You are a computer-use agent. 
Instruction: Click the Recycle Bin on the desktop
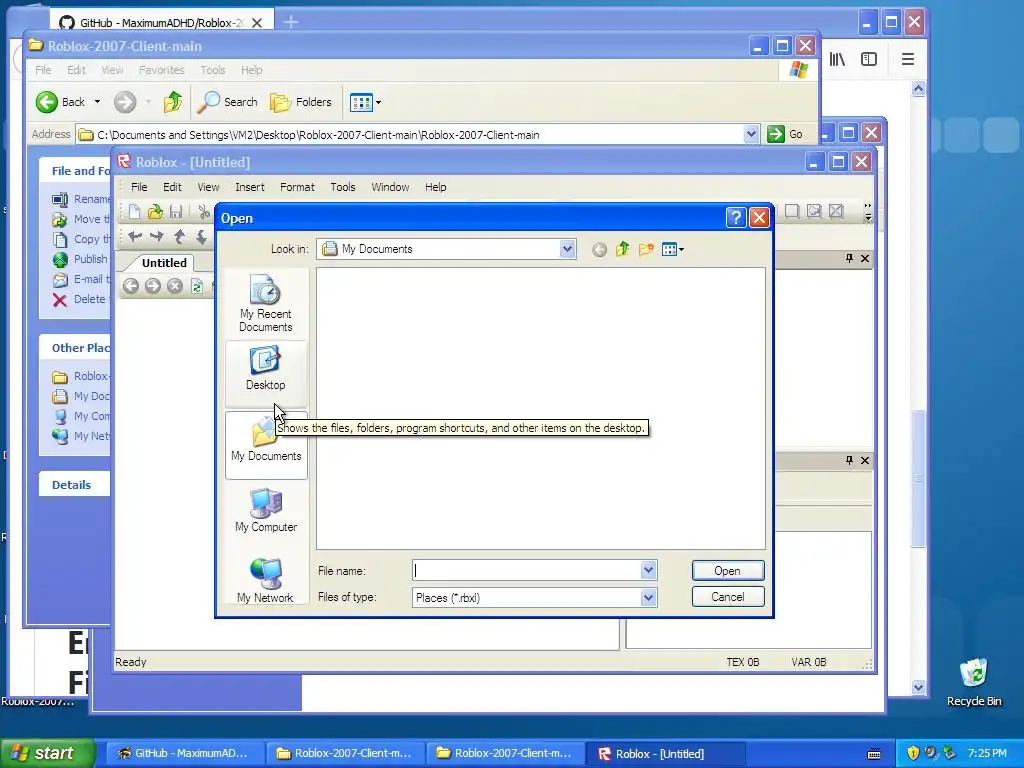[x=974, y=682]
